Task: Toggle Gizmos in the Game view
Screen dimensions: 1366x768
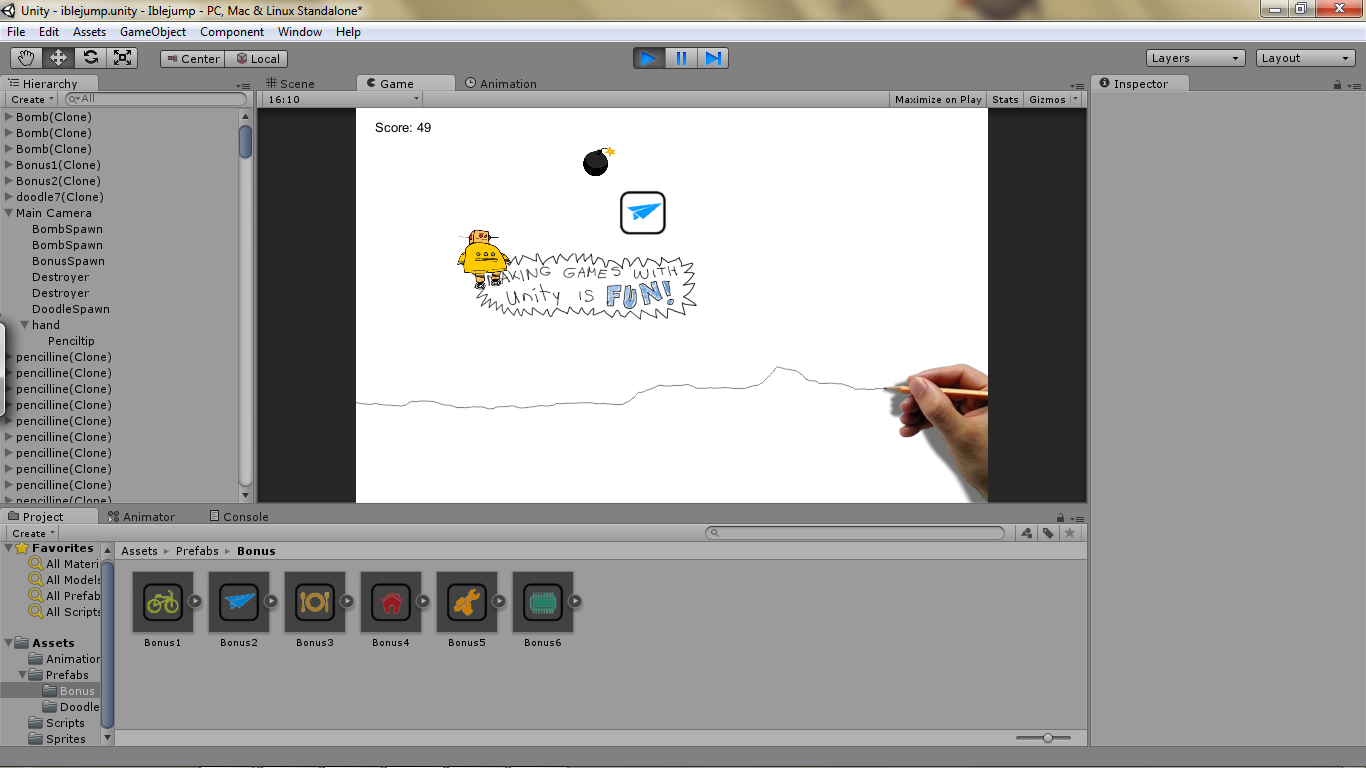Action: point(1047,99)
